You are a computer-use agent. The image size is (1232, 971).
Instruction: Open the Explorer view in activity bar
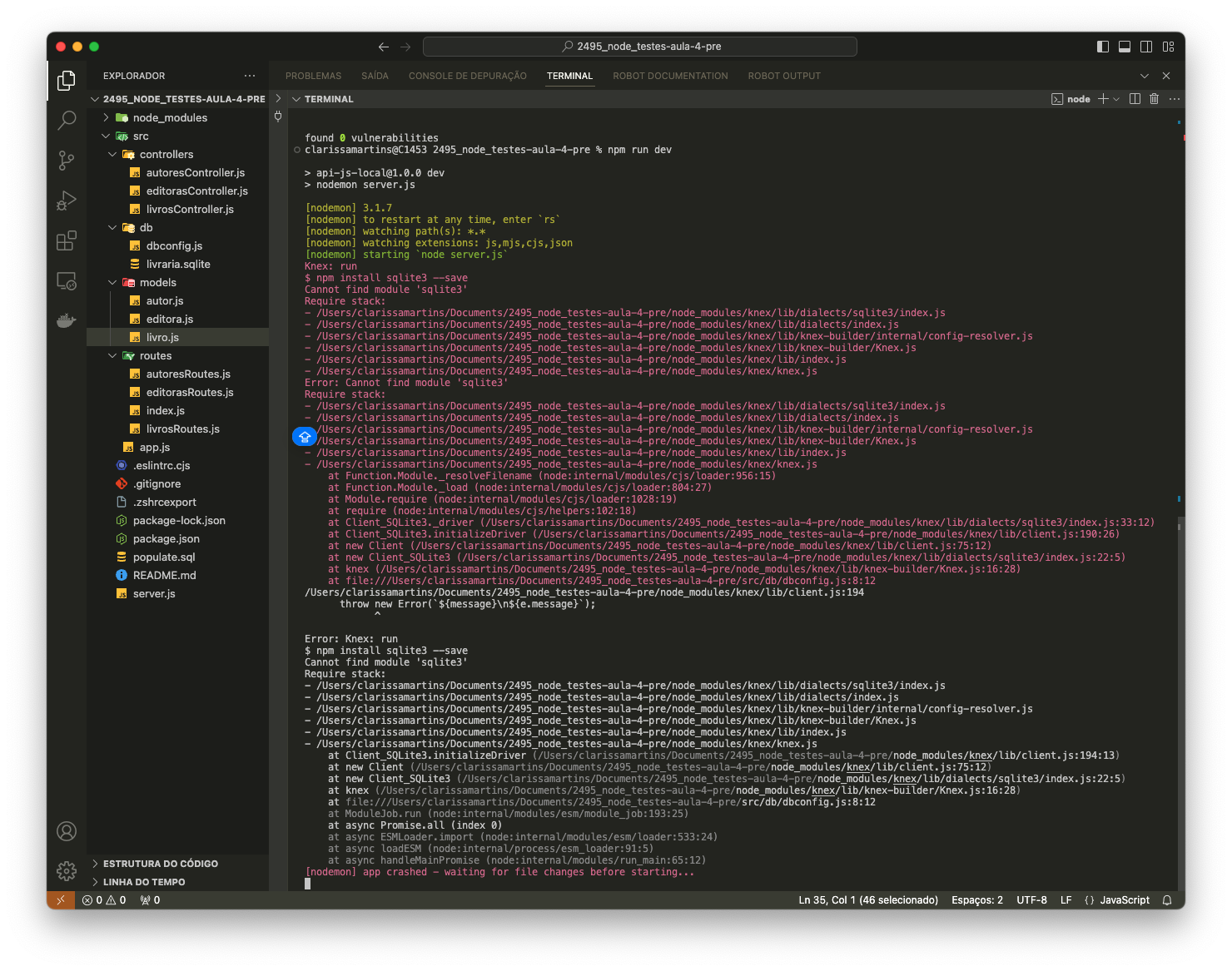coord(67,80)
